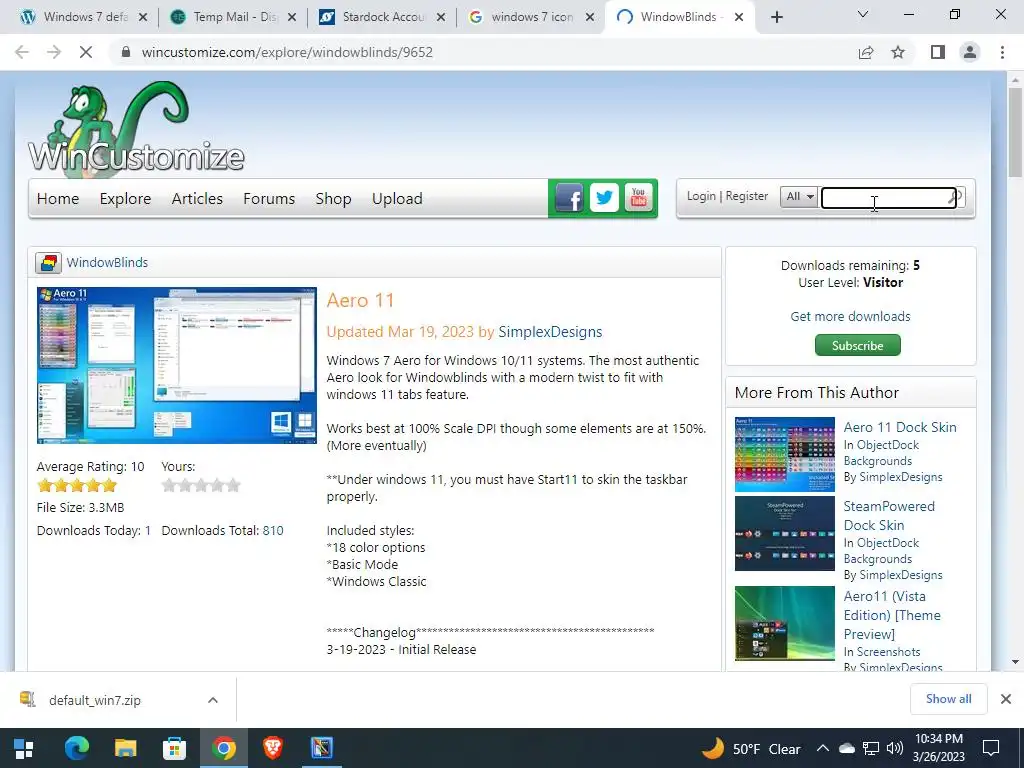Open Windows Start menu

(24, 748)
